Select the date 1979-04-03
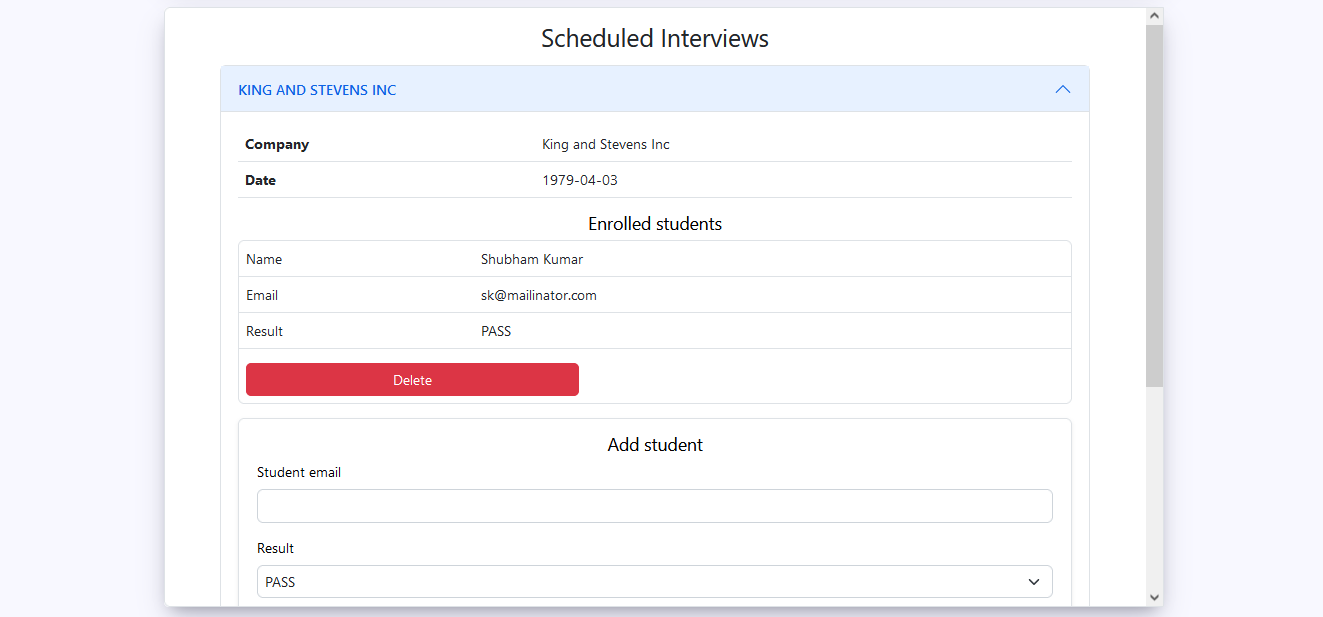Viewport: 1323px width, 617px height. pos(580,181)
